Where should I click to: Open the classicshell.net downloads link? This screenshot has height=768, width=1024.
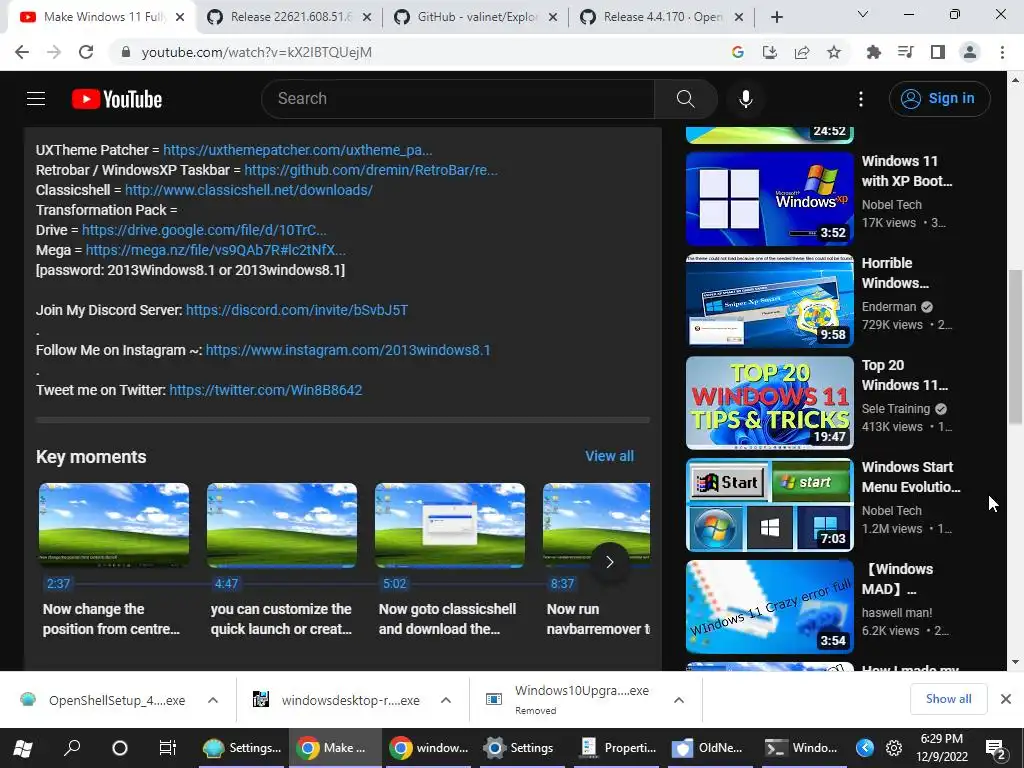(249, 190)
